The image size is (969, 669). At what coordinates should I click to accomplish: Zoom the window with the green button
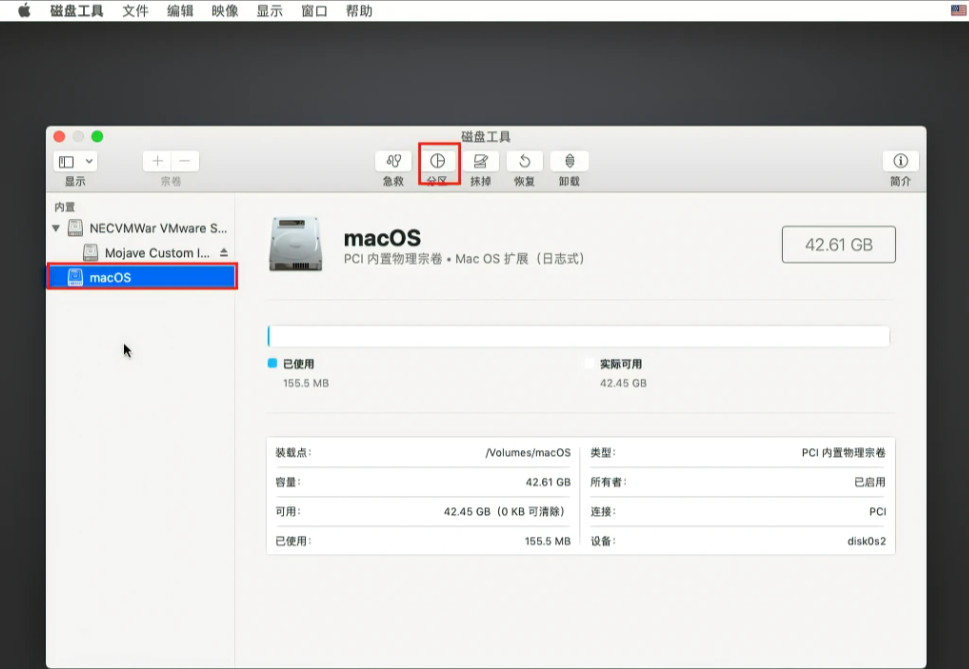[x=97, y=137]
